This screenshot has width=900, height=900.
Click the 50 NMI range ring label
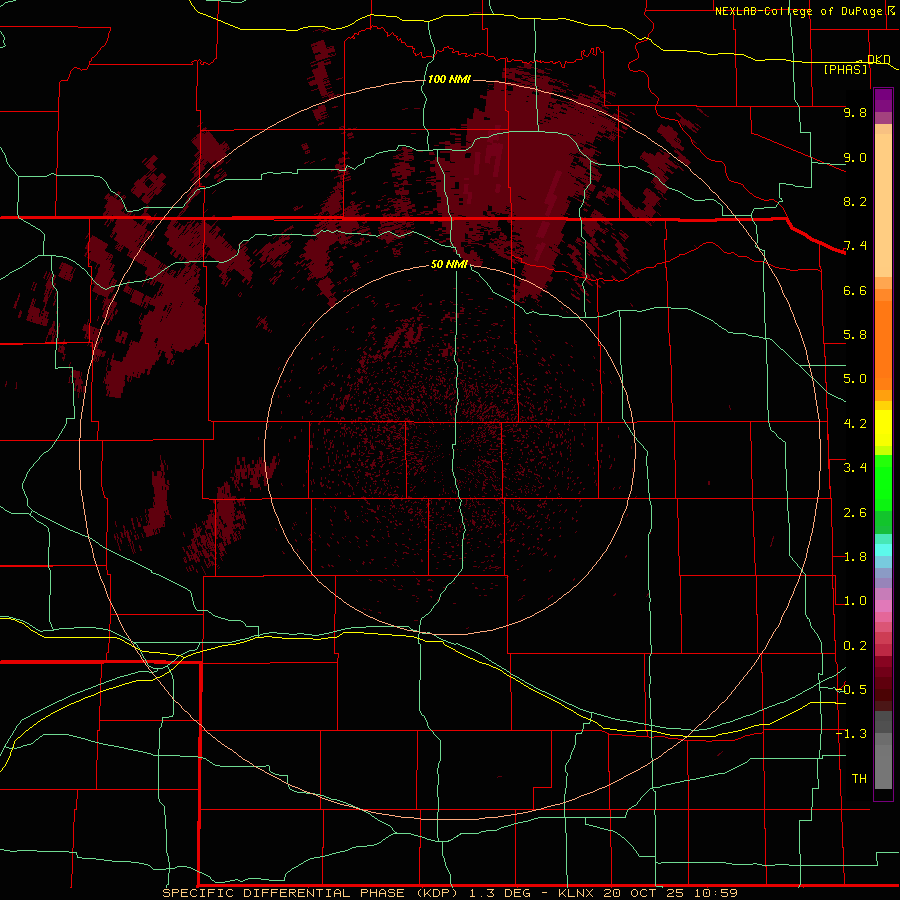click(x=449, y=264)
